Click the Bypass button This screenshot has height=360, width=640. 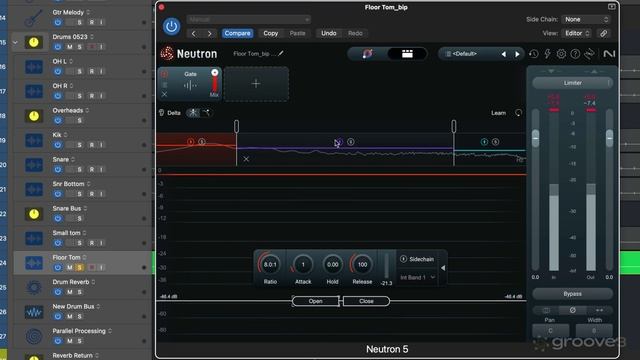pos(572,294)
